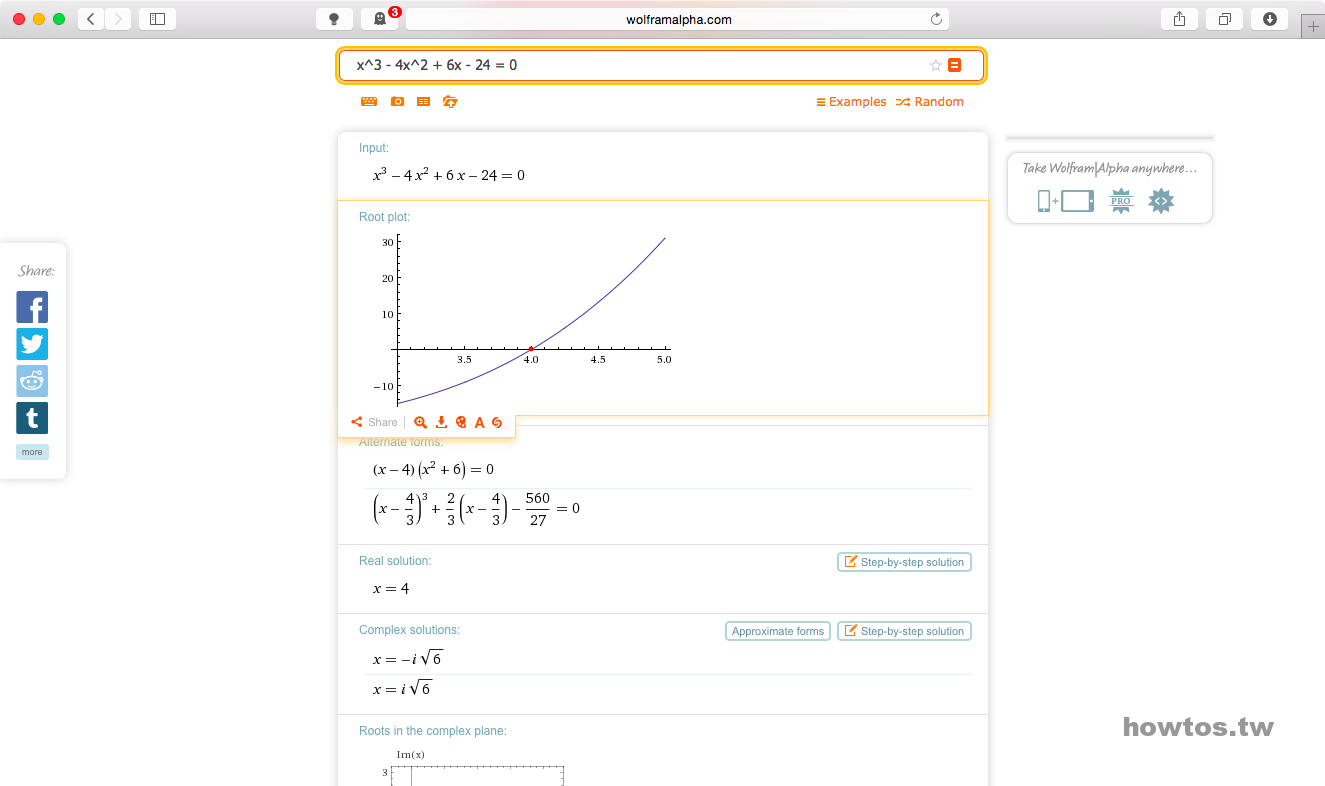1325x786 pixels.
Task: Click the orange spiral icon in the plot toolbar
Action: [497, 422]
